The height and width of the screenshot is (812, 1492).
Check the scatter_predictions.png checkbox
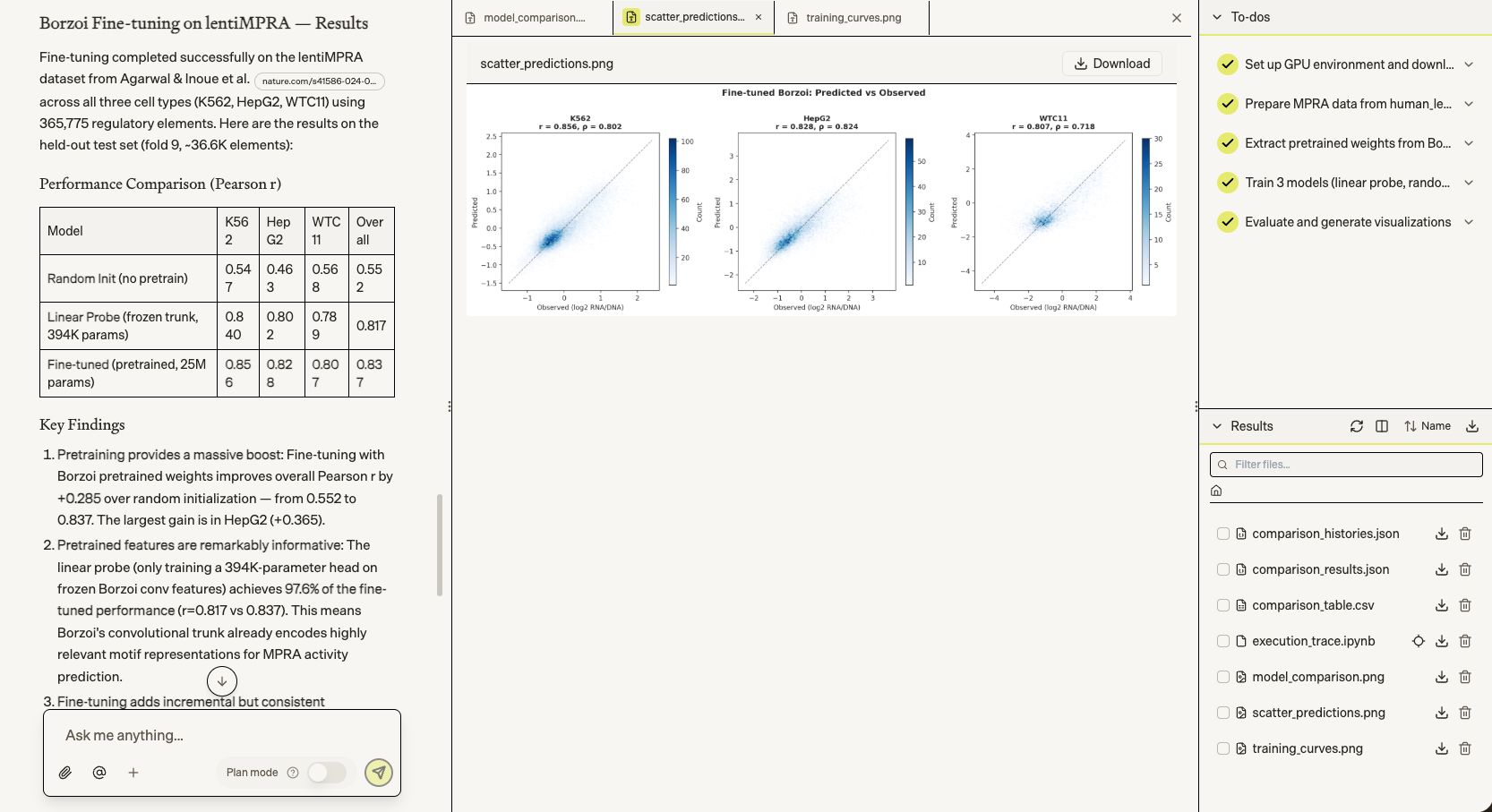[x=1223, y=713]
